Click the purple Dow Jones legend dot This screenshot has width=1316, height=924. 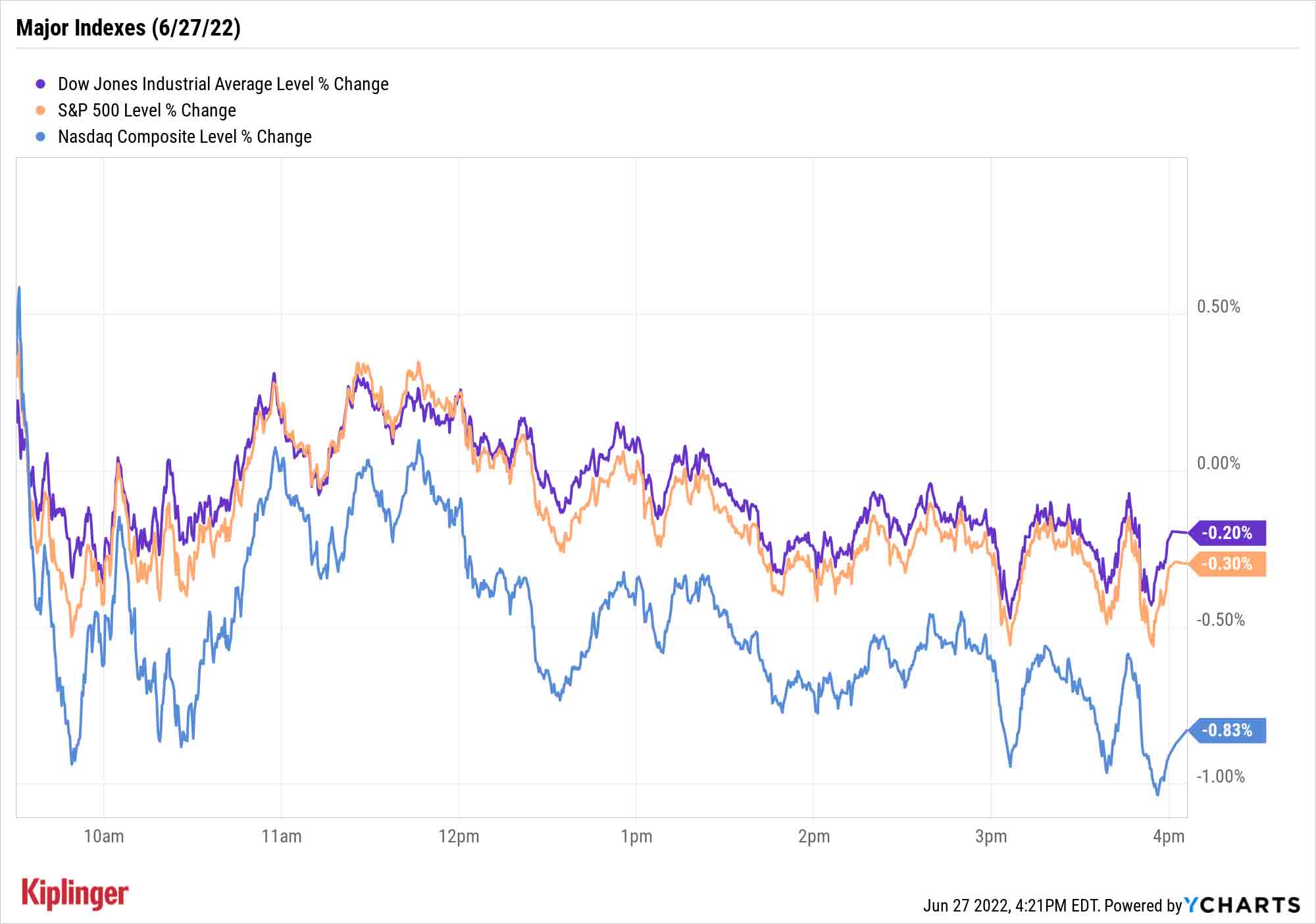[41, 84]
